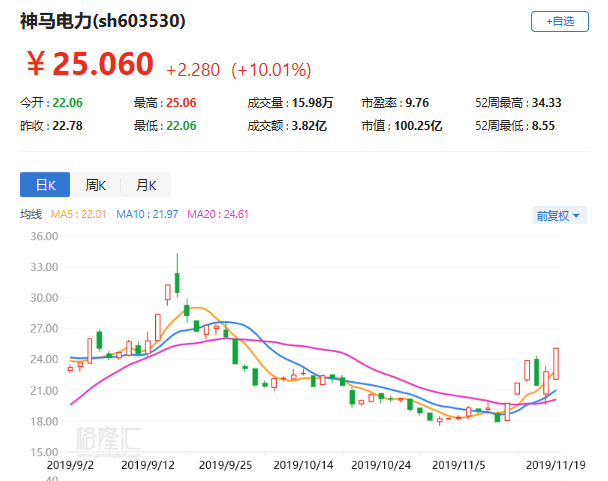Click the 今开 value 22.06
Screen dimensions: 608x481
tap(67, 103)
